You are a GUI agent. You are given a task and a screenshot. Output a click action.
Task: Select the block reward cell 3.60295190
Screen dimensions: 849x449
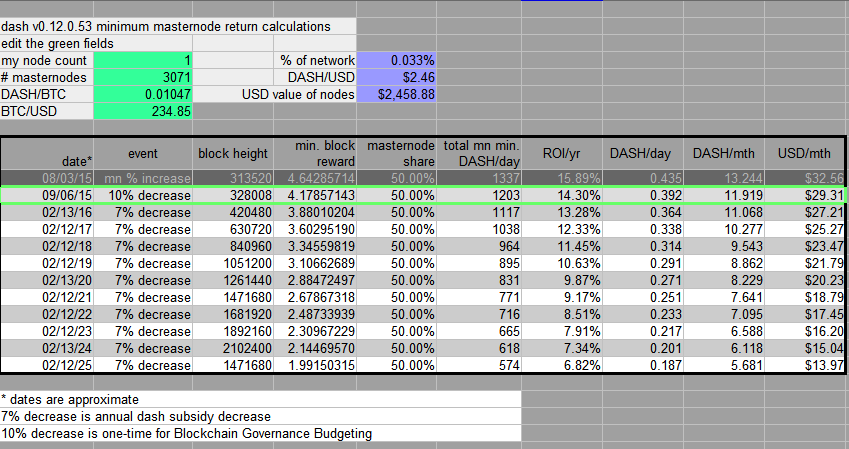[x=315, y=229]
